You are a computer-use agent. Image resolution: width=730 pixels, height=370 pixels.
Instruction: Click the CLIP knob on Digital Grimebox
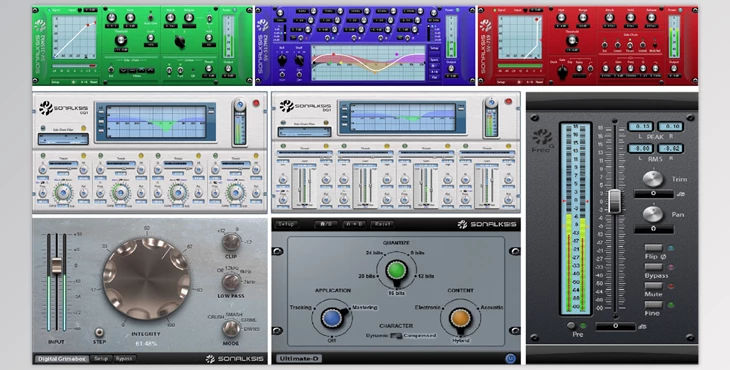[231, 242]
